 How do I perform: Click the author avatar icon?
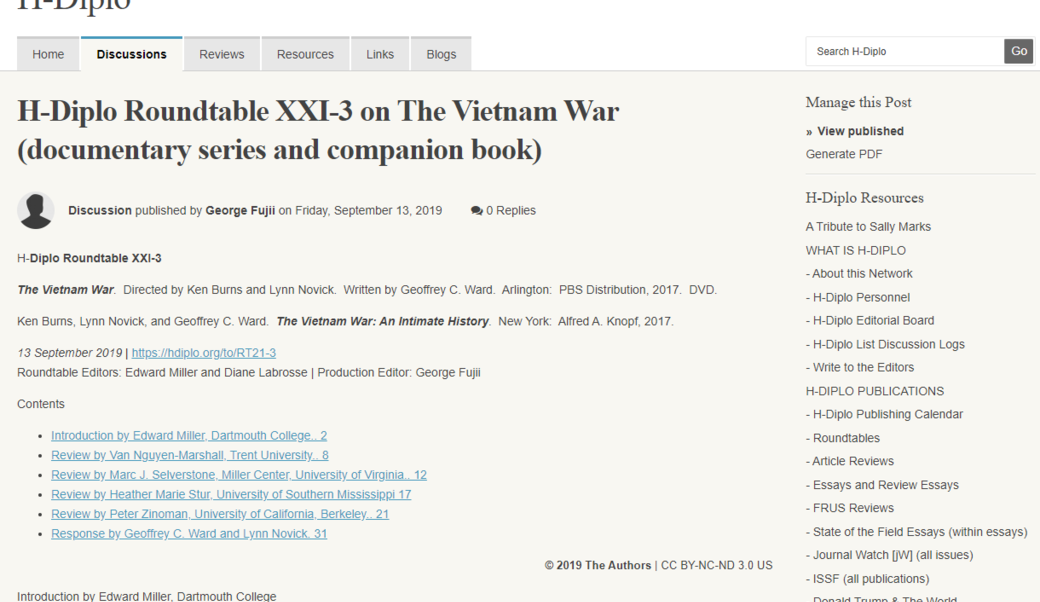(x=36, y=210)
